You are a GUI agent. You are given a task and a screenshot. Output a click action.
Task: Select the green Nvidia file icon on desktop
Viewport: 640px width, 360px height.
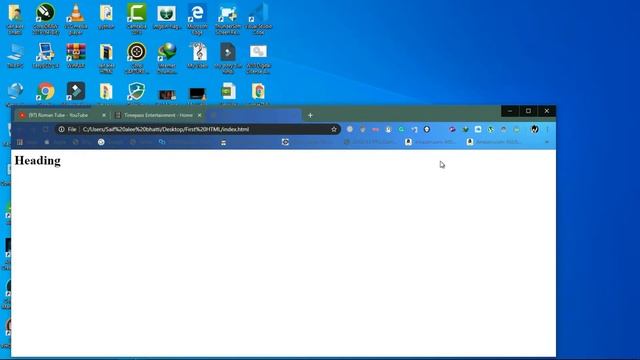(228, 92)
